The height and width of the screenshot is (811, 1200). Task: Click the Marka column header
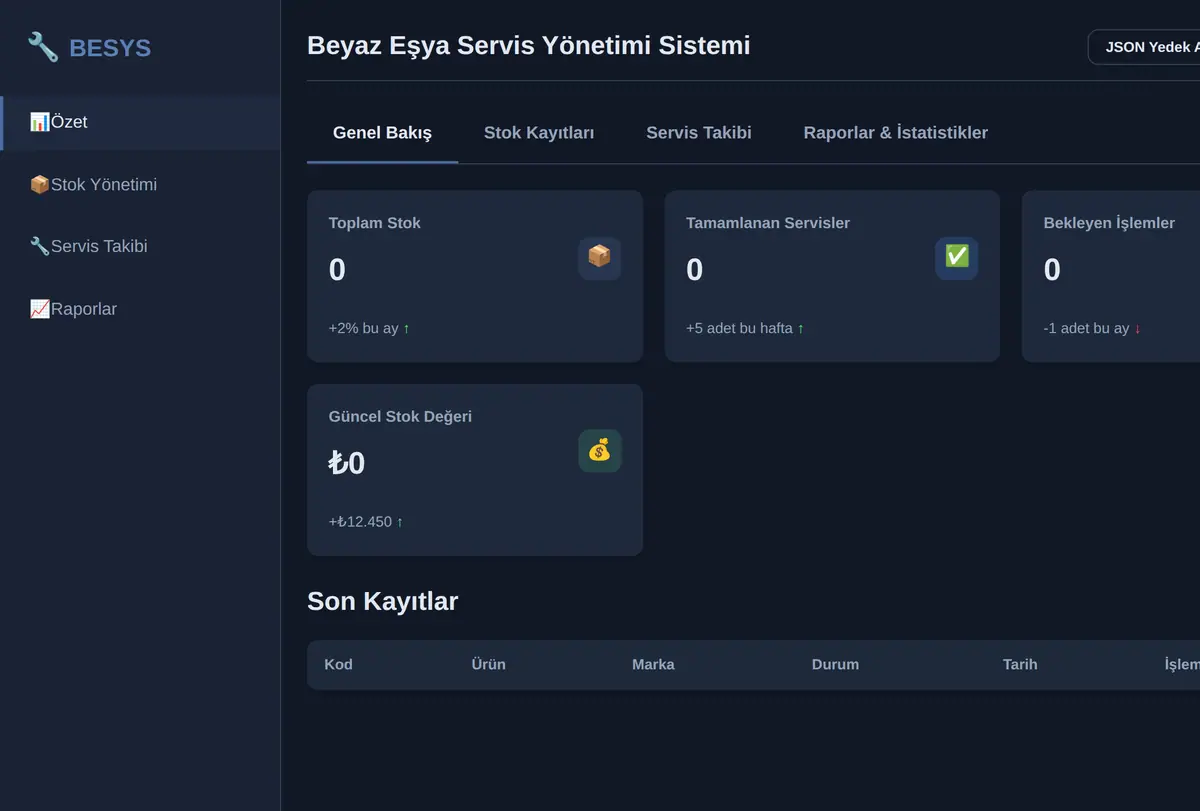(653, 664)
